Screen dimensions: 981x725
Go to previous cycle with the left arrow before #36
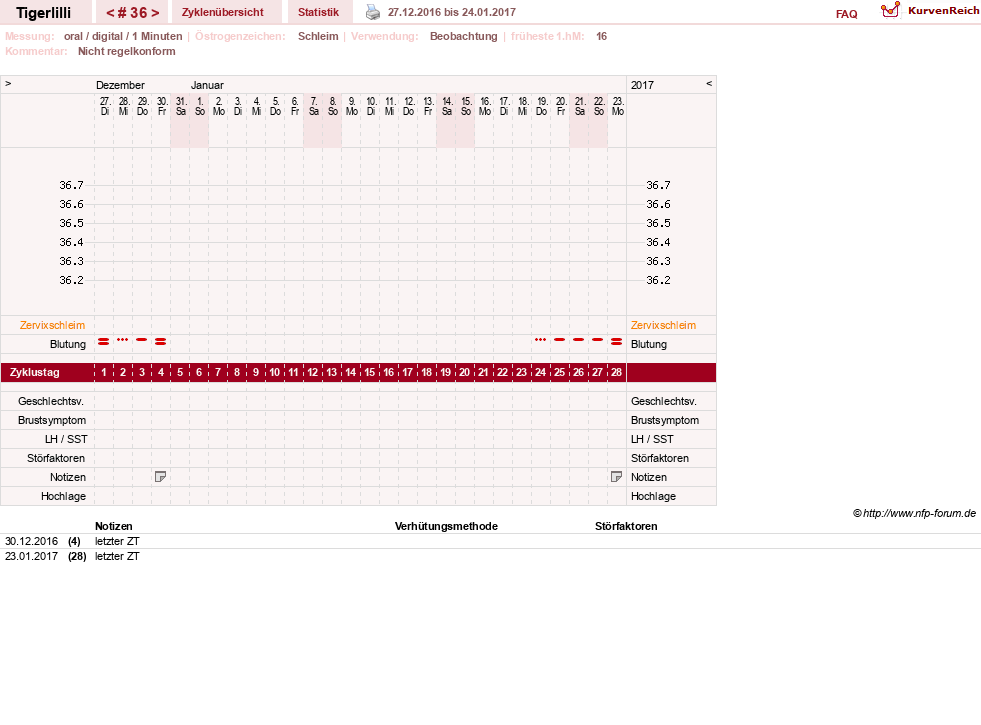110,13
